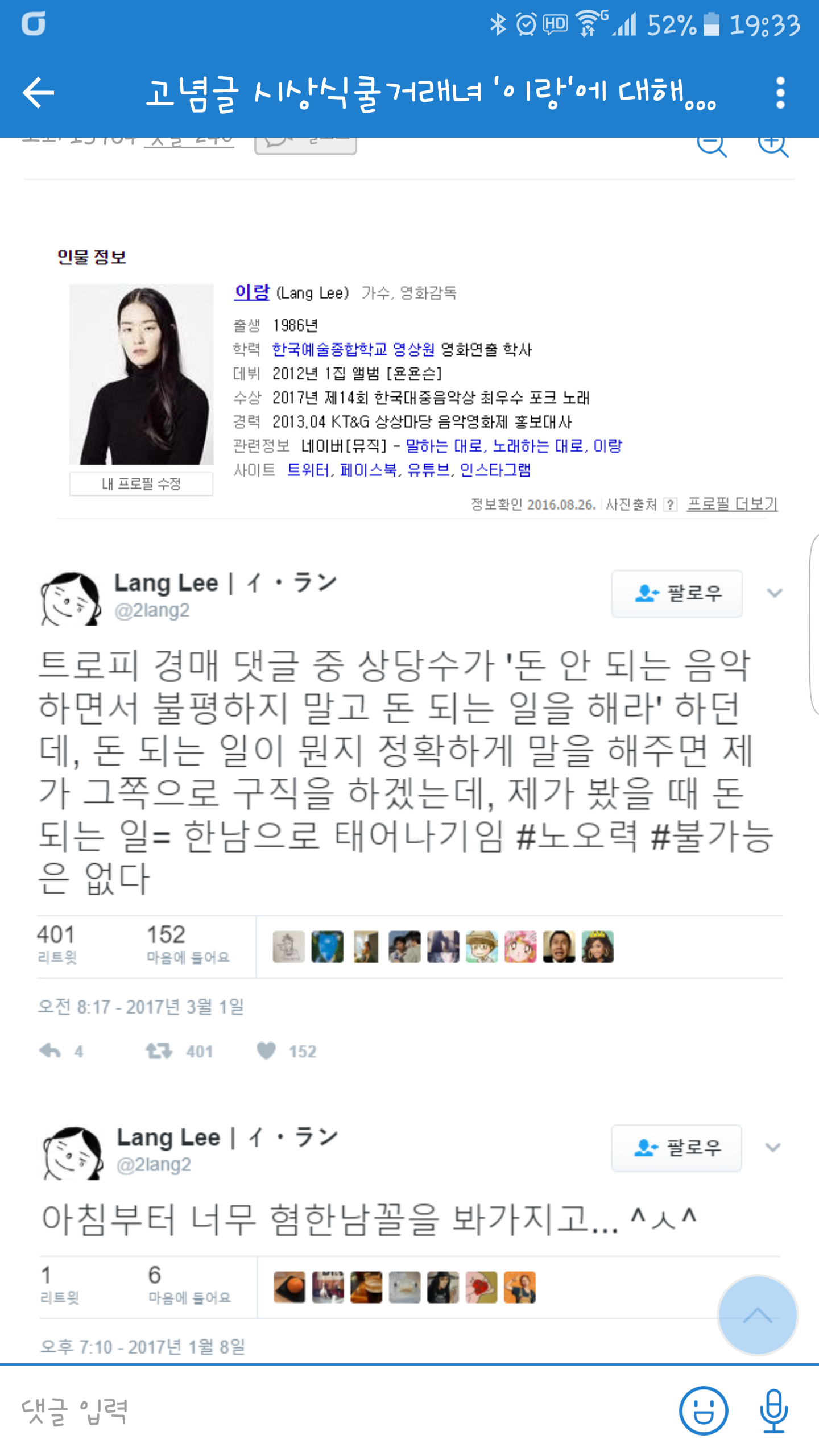The height and width of the screenshot is (1456, 819).
Task: Tap the back arrow icon
Action: (x=38, y=93)
